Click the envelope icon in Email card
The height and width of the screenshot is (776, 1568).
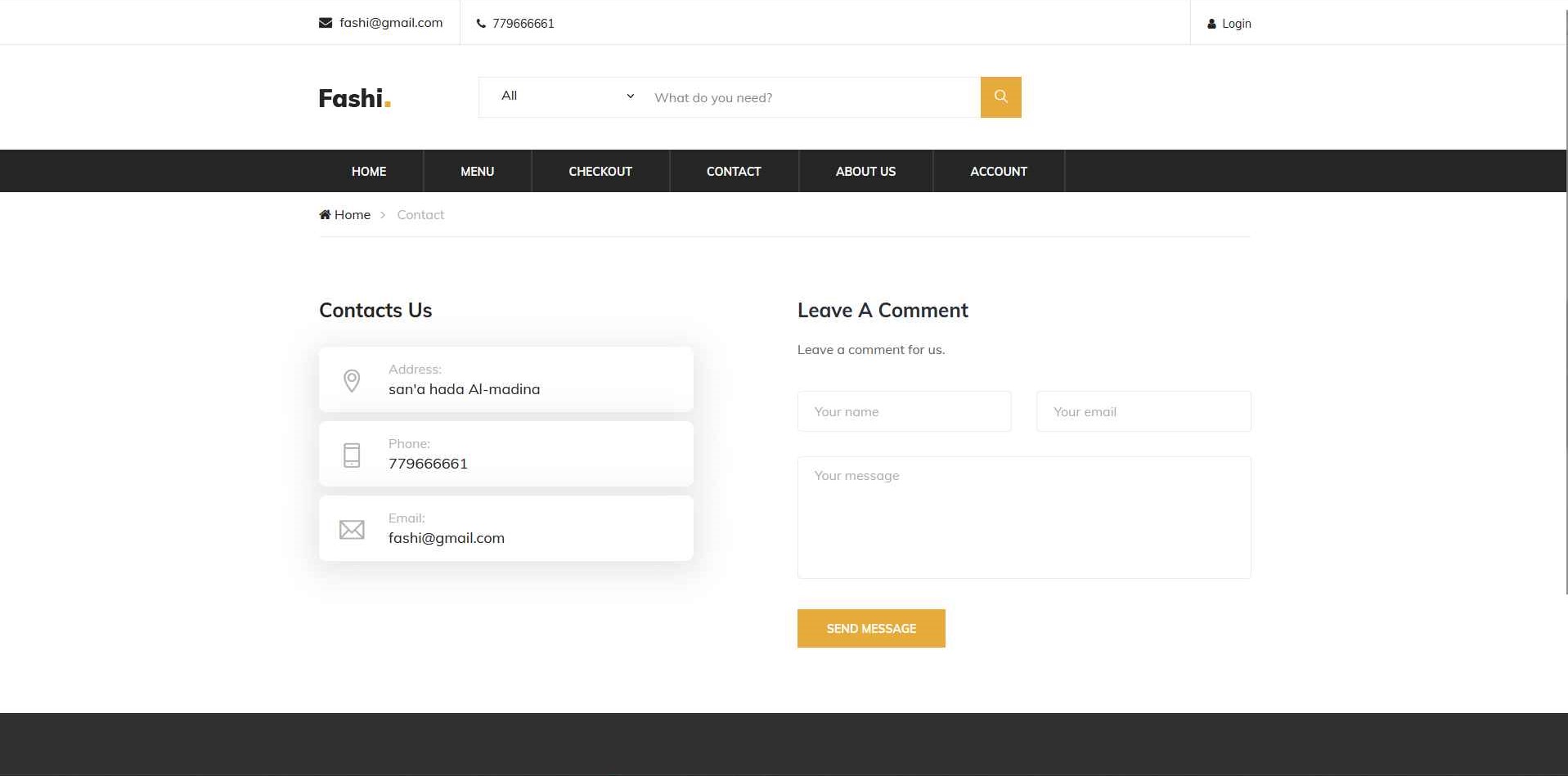tap(352, 530)
